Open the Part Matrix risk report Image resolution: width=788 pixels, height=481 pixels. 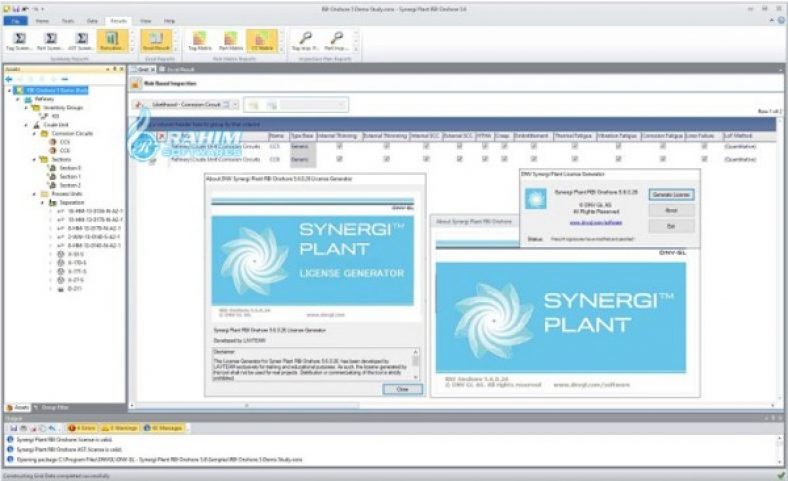[231, 41]
